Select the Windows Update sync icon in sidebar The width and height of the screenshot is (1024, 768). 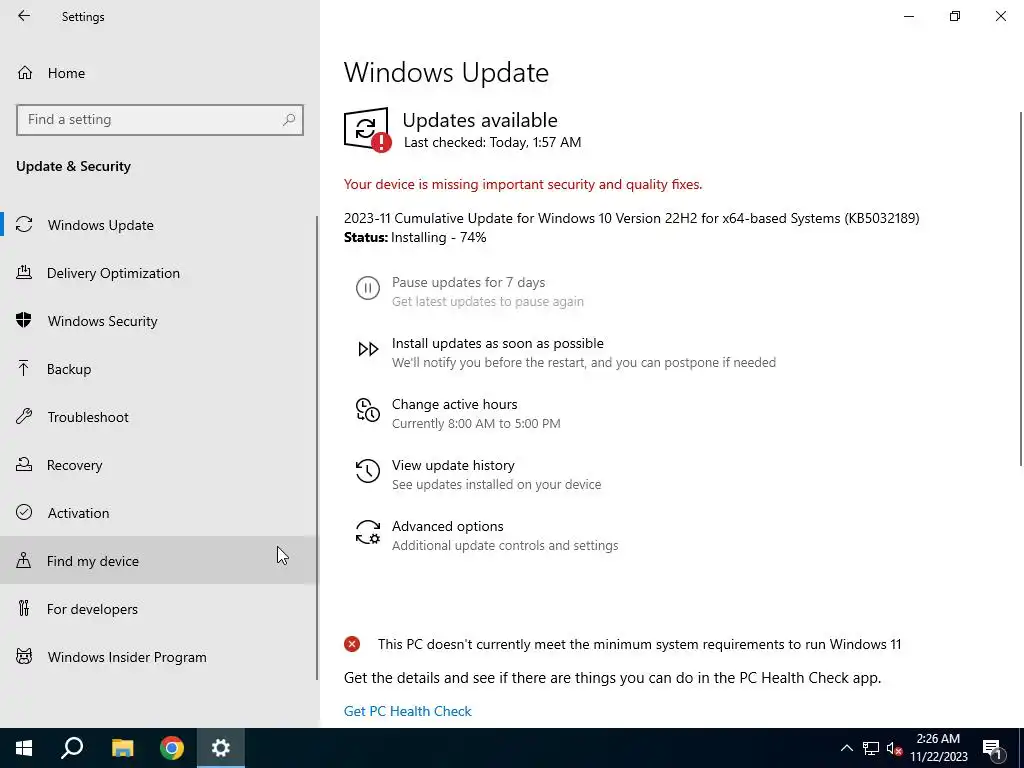(24, 225)
